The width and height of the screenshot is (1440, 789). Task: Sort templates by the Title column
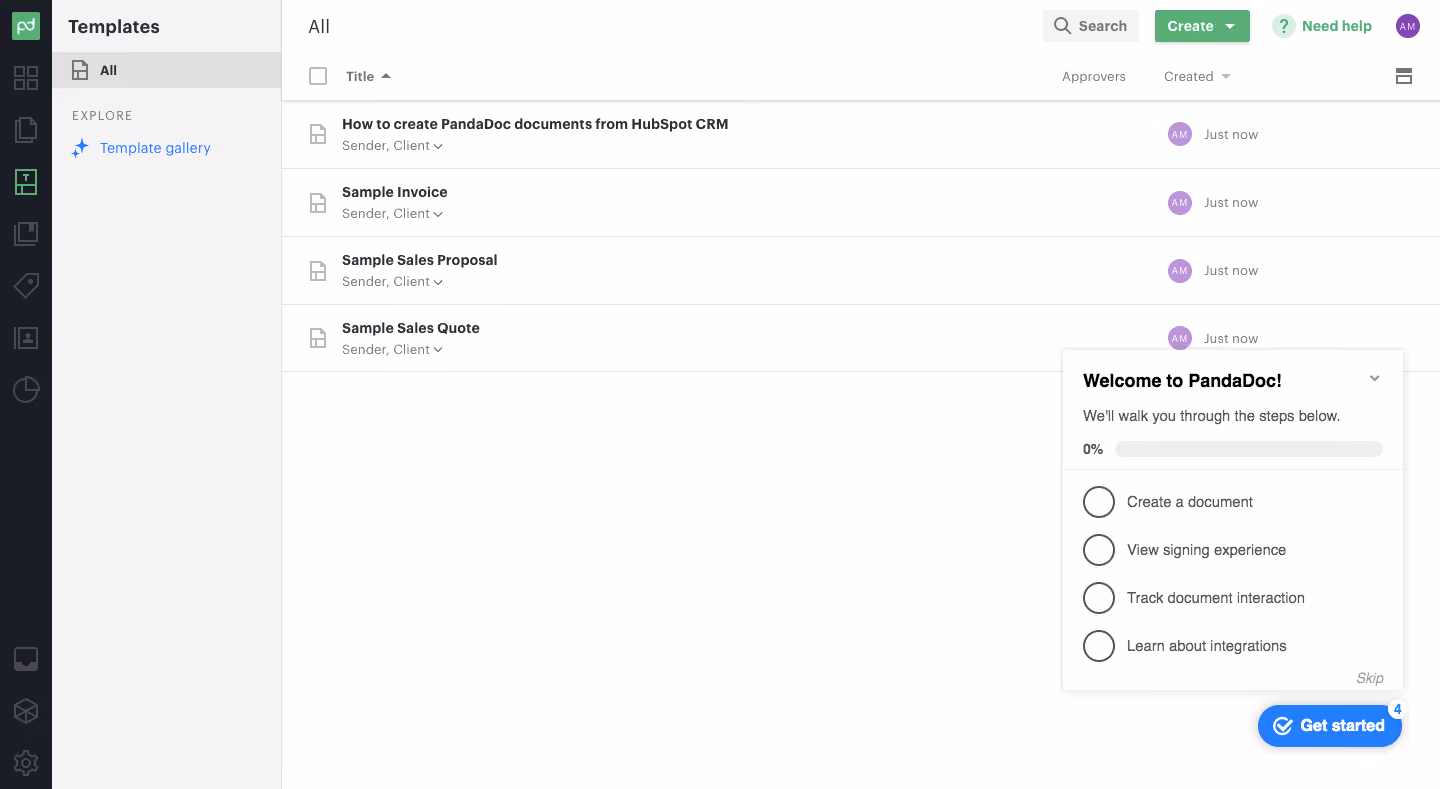[368, 76]
